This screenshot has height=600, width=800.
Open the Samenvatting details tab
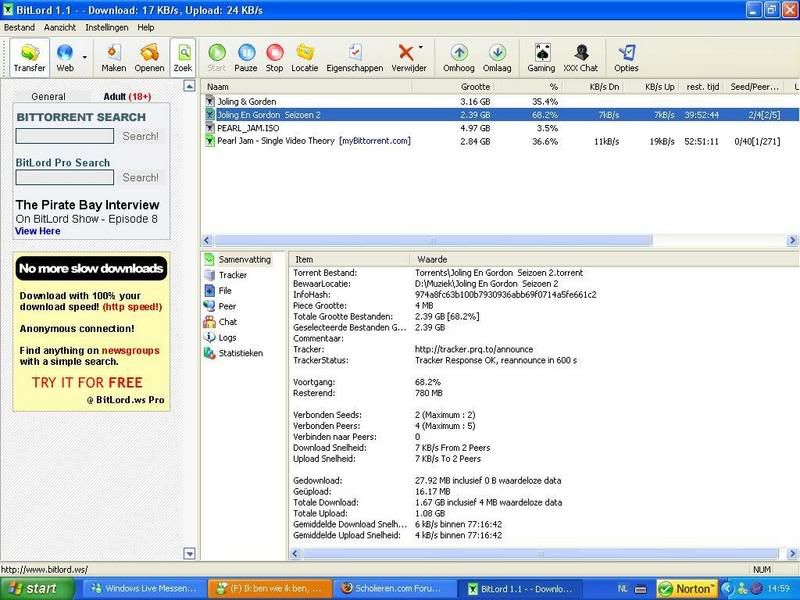point(238,260)
